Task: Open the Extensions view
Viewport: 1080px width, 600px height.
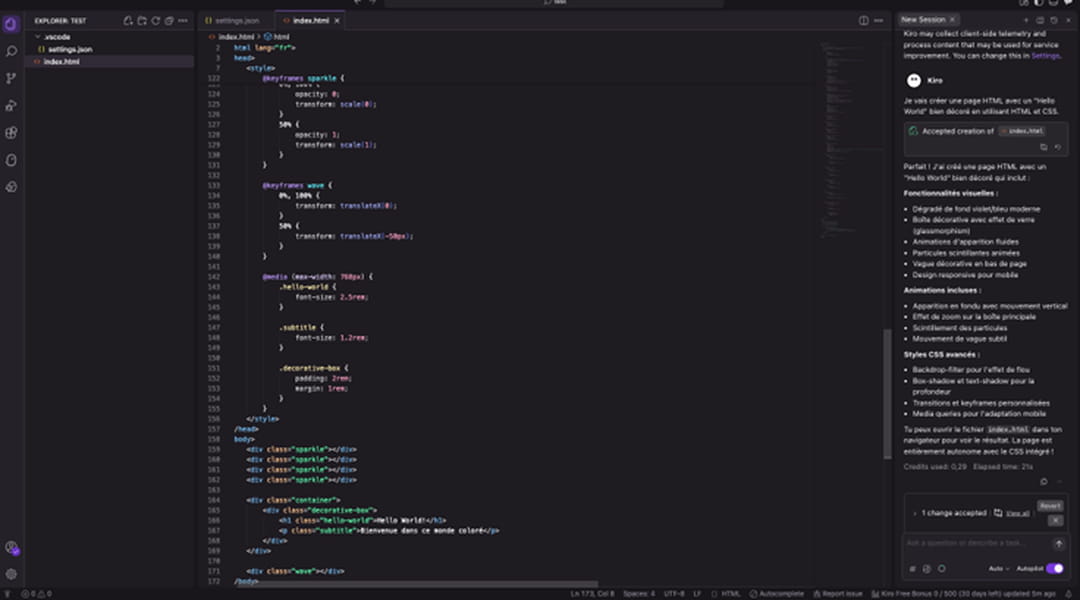Action: 11,132
